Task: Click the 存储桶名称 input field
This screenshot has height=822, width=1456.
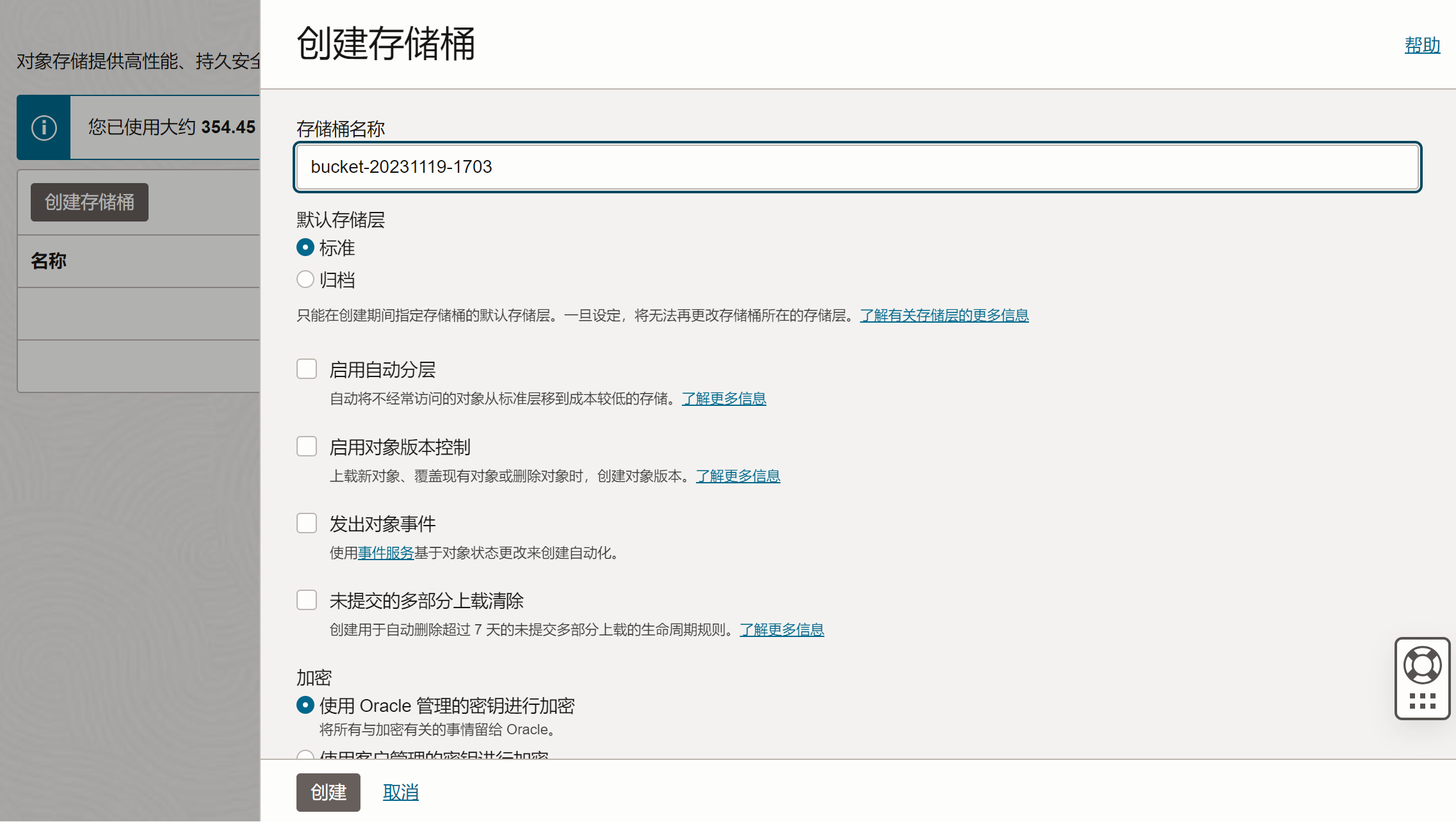Action: tap(857, 167)
